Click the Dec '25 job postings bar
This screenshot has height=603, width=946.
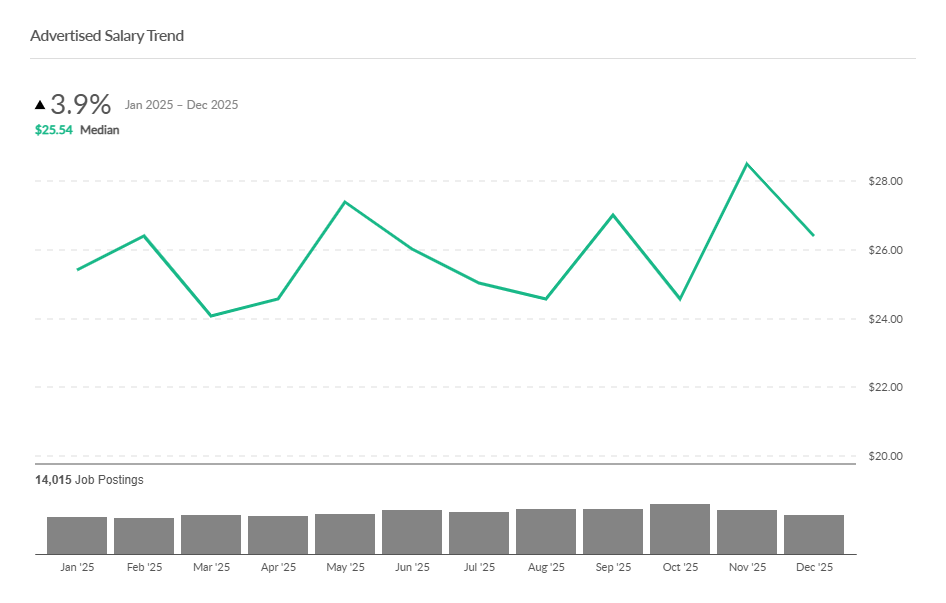pos(814,534)
